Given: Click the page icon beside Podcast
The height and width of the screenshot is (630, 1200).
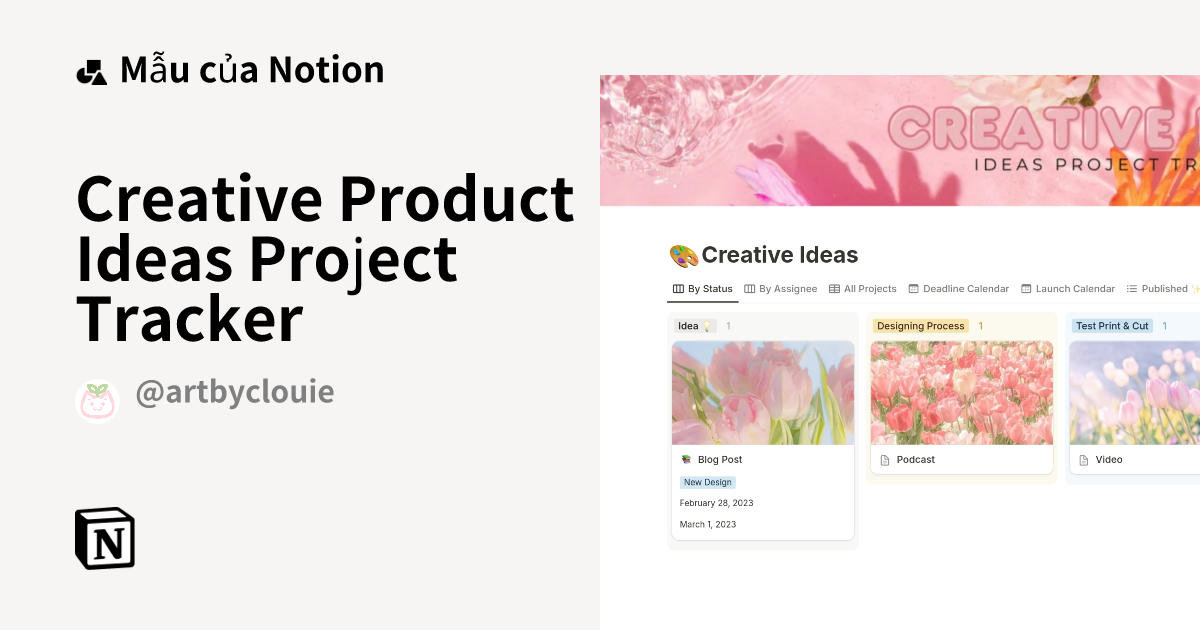Looking at the screenshot, I should click(x=885, y=459).
